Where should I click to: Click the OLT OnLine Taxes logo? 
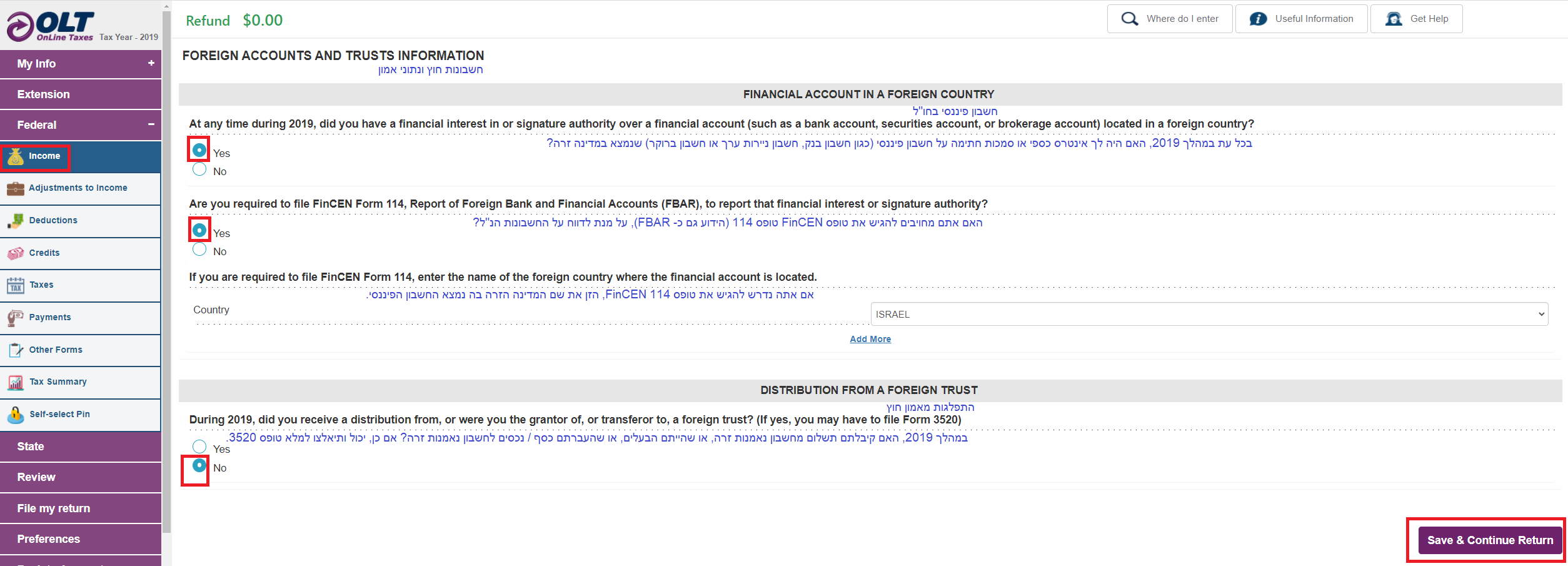coord(50,26)
